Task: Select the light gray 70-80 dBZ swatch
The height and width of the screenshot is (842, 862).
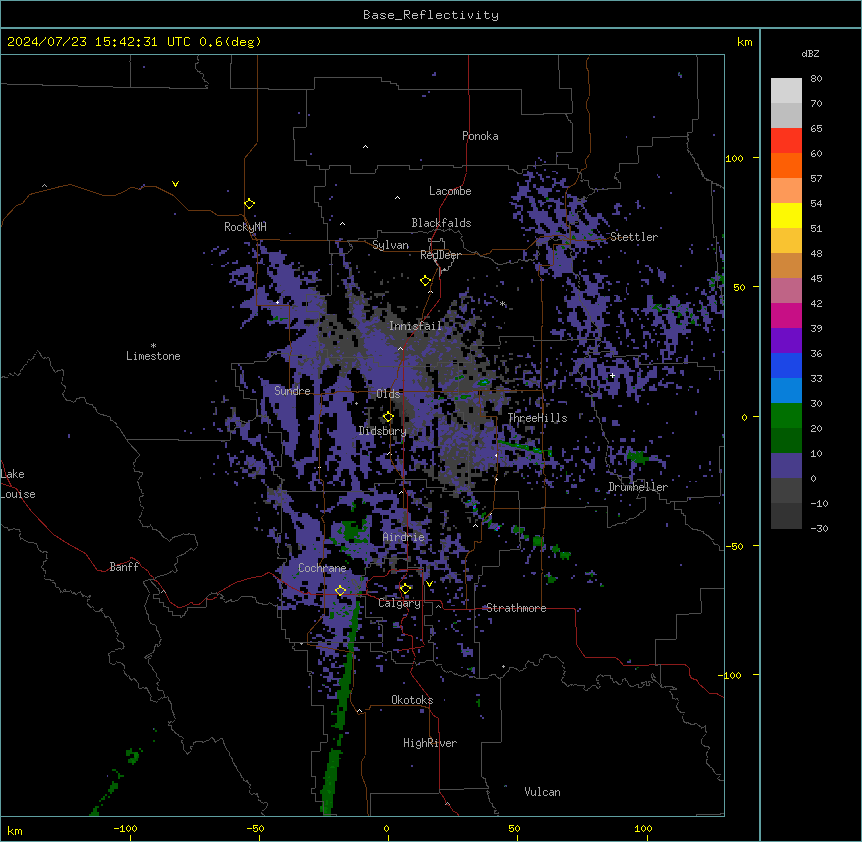Action: 786,91
